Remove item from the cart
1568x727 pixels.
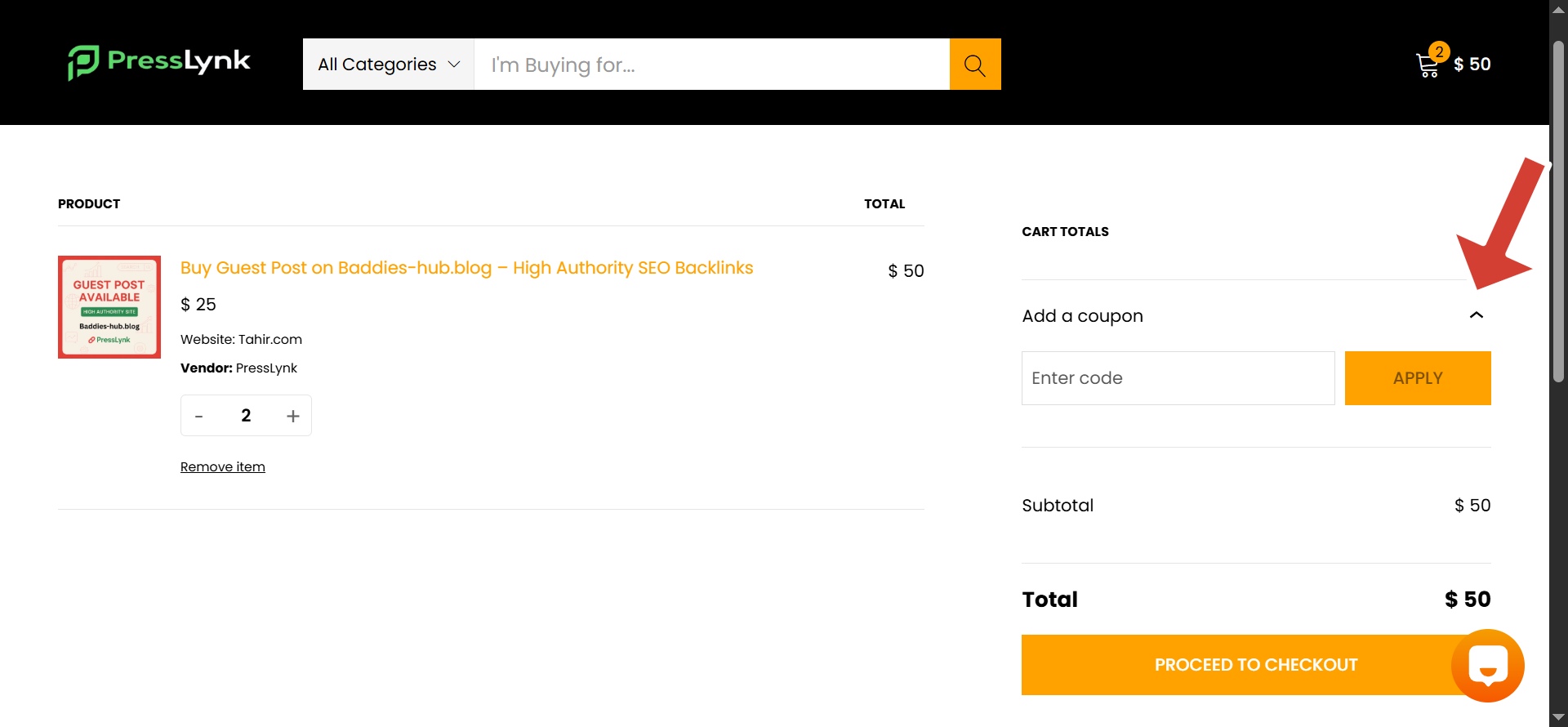click(223, 467)
